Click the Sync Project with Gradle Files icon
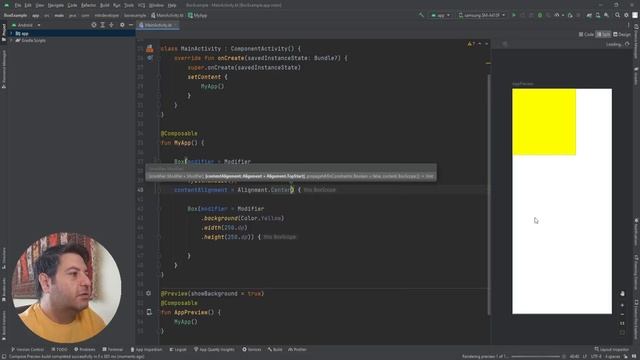 tap(589, 15)
